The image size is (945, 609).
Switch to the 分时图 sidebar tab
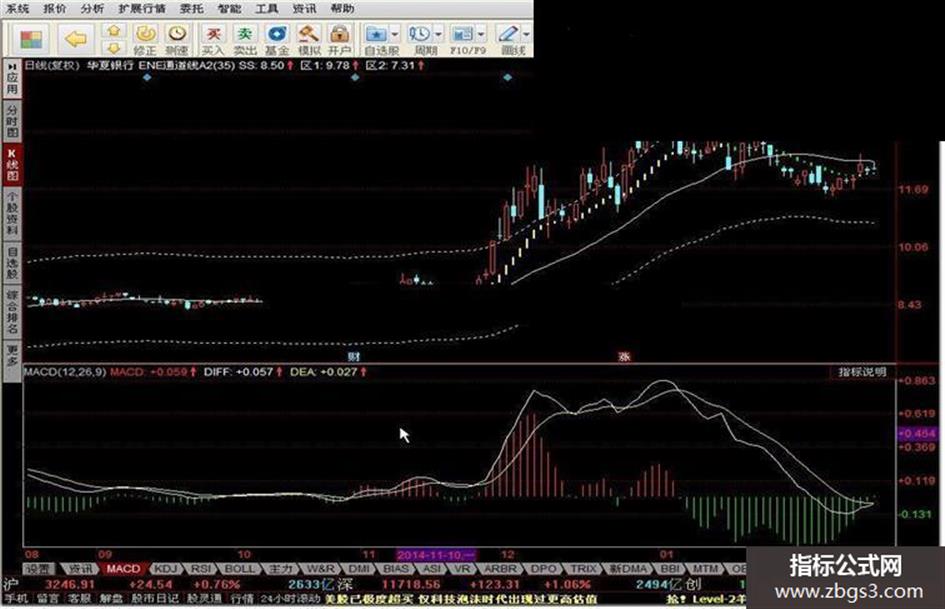(x=12, y=121)
